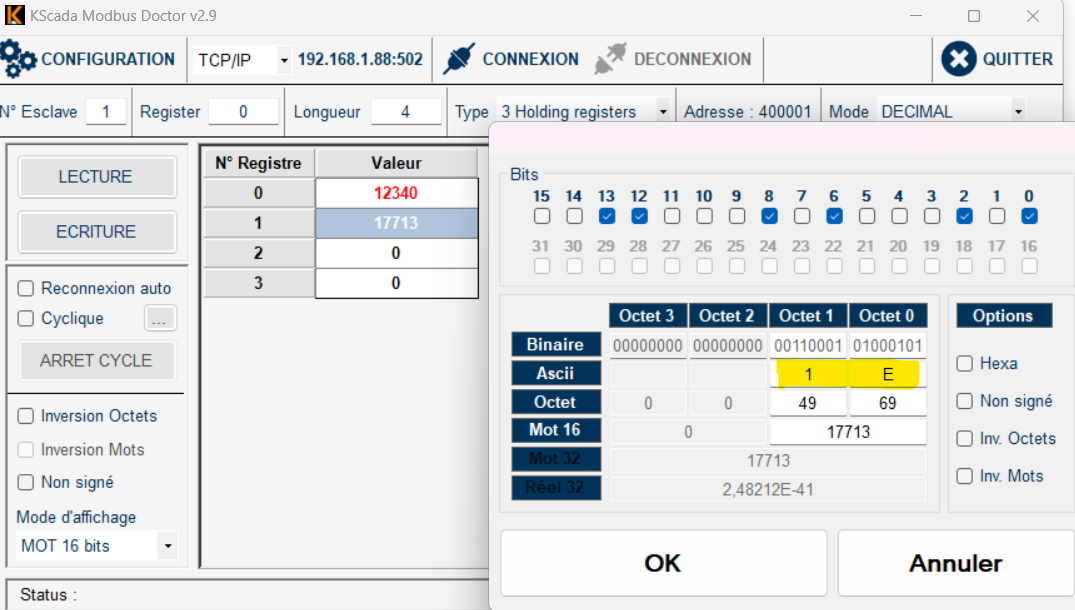This screenshot has width=1075, height=610.
Task: Uncheck bit 13 checkbox
Action: click(607, 217)
